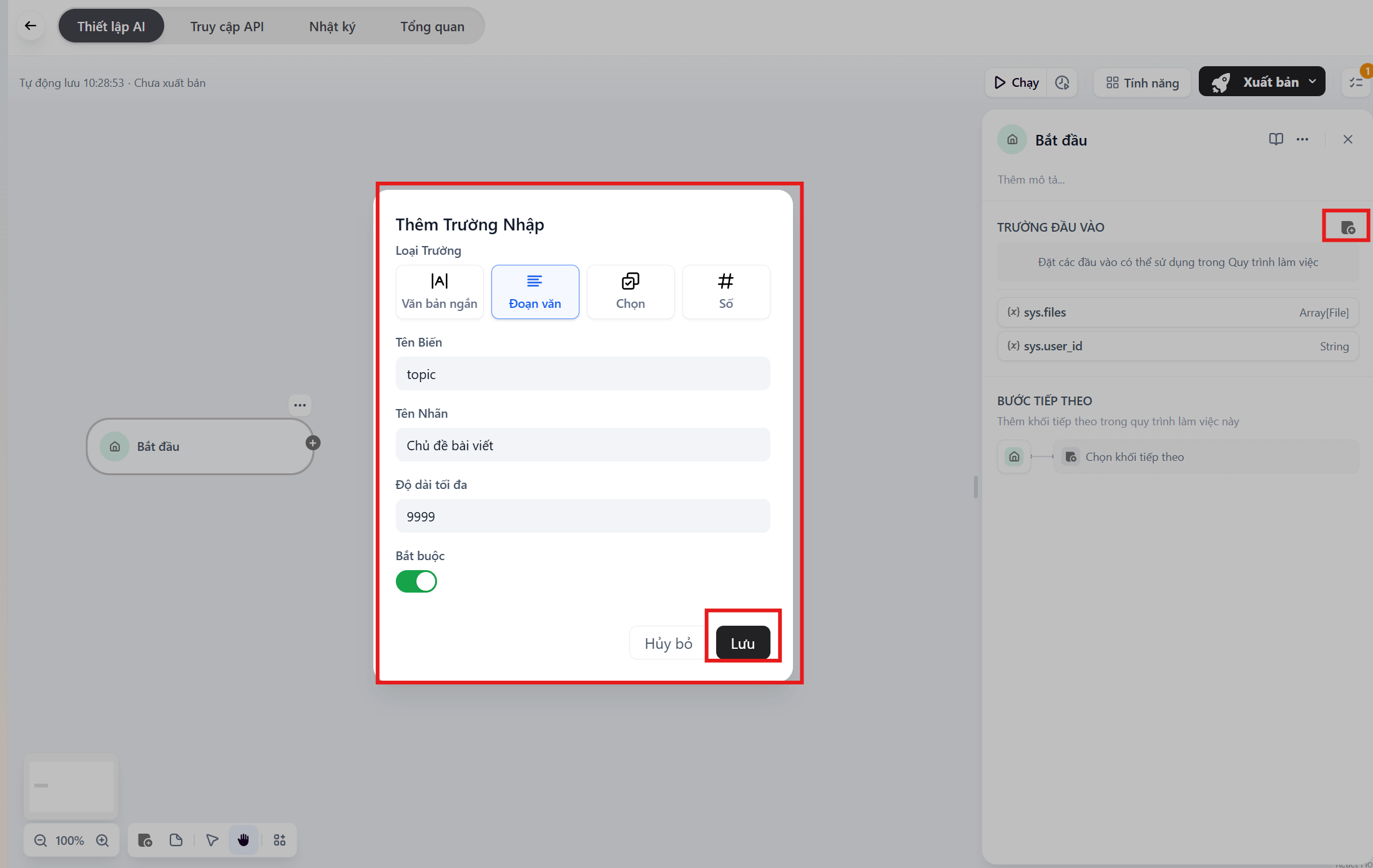This screenshot has height=868, width=1373.
Task: Select pointer mode icon
Action: click(212, 840)
